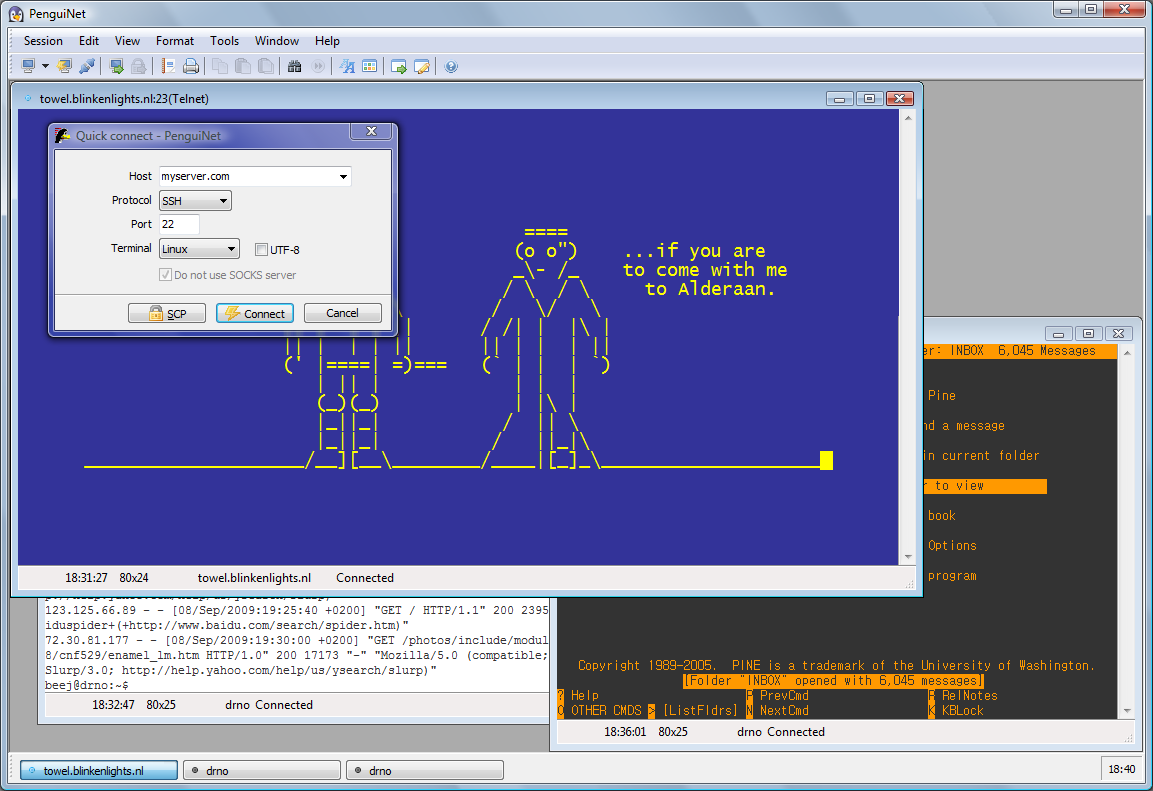This screenshot has width=1153, height=791.
Task: Click scroll-up arrow in Telnet window scrollbar
Action: click(908, 118)
